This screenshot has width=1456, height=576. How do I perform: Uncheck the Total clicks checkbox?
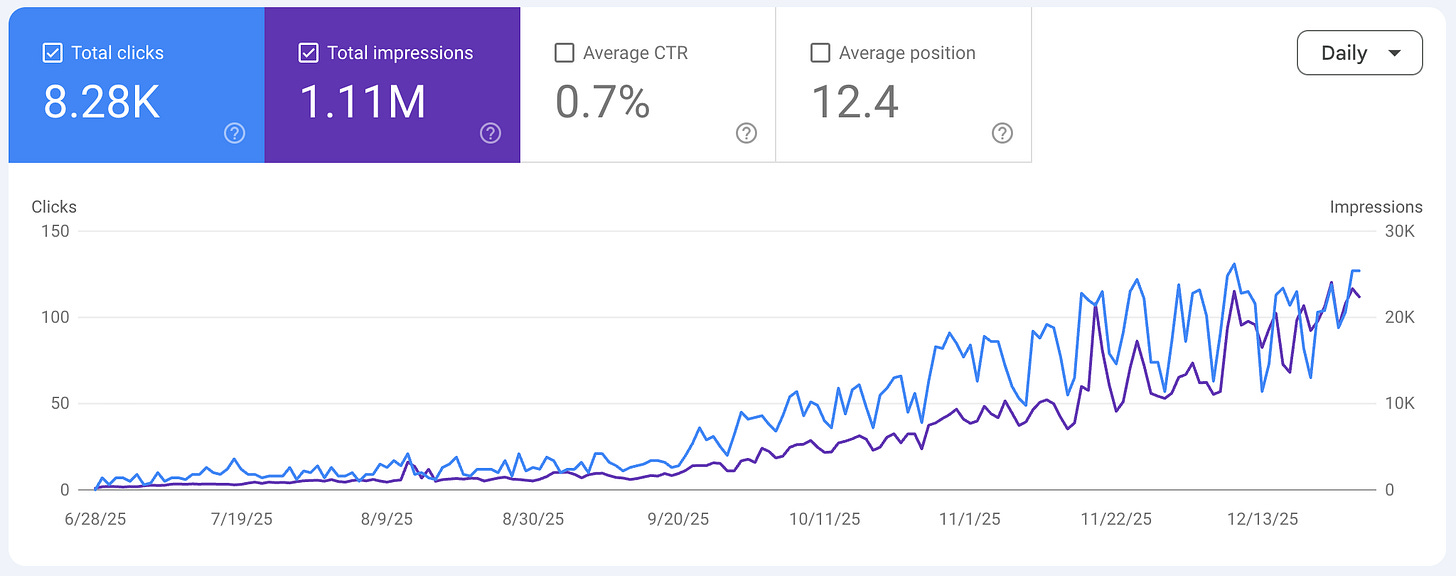(52, 52)
